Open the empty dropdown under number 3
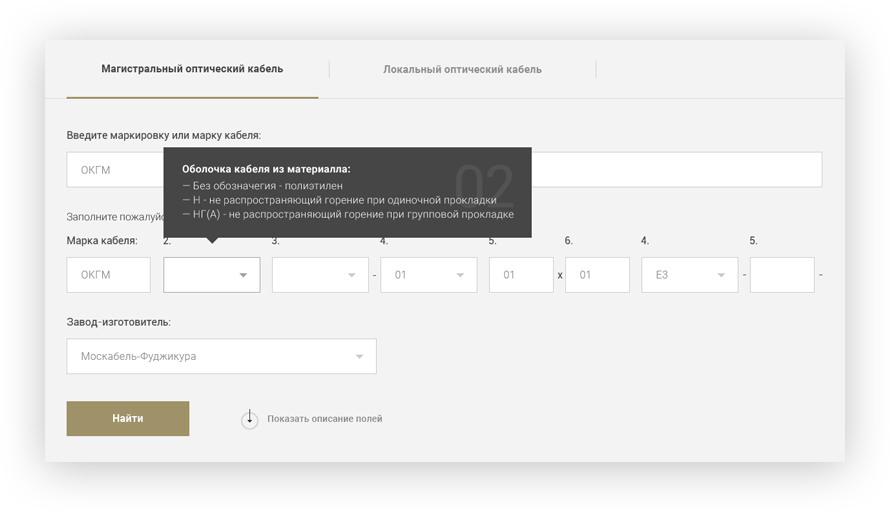Image resolution: width=890 pixels, height=512 pixels. 320,275
